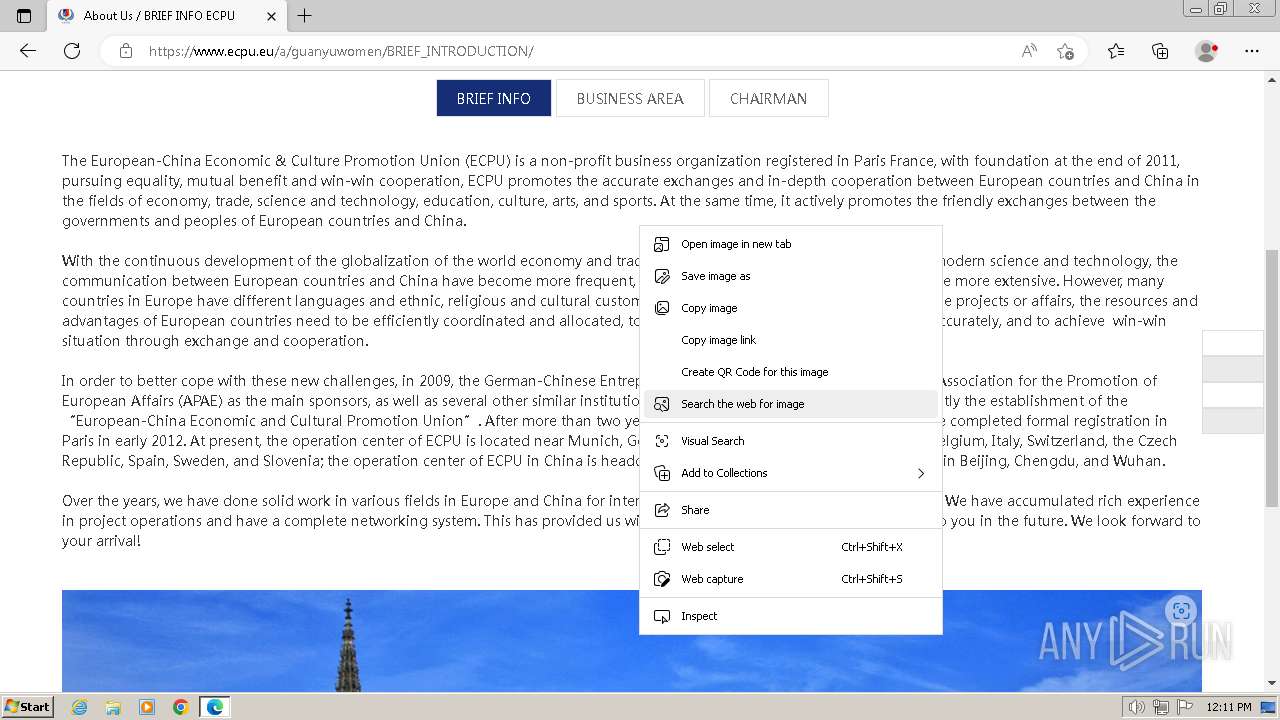
Task: Expand Add to Collections submenu arrow
Action: pyautogui.click(x=921, y=473)
